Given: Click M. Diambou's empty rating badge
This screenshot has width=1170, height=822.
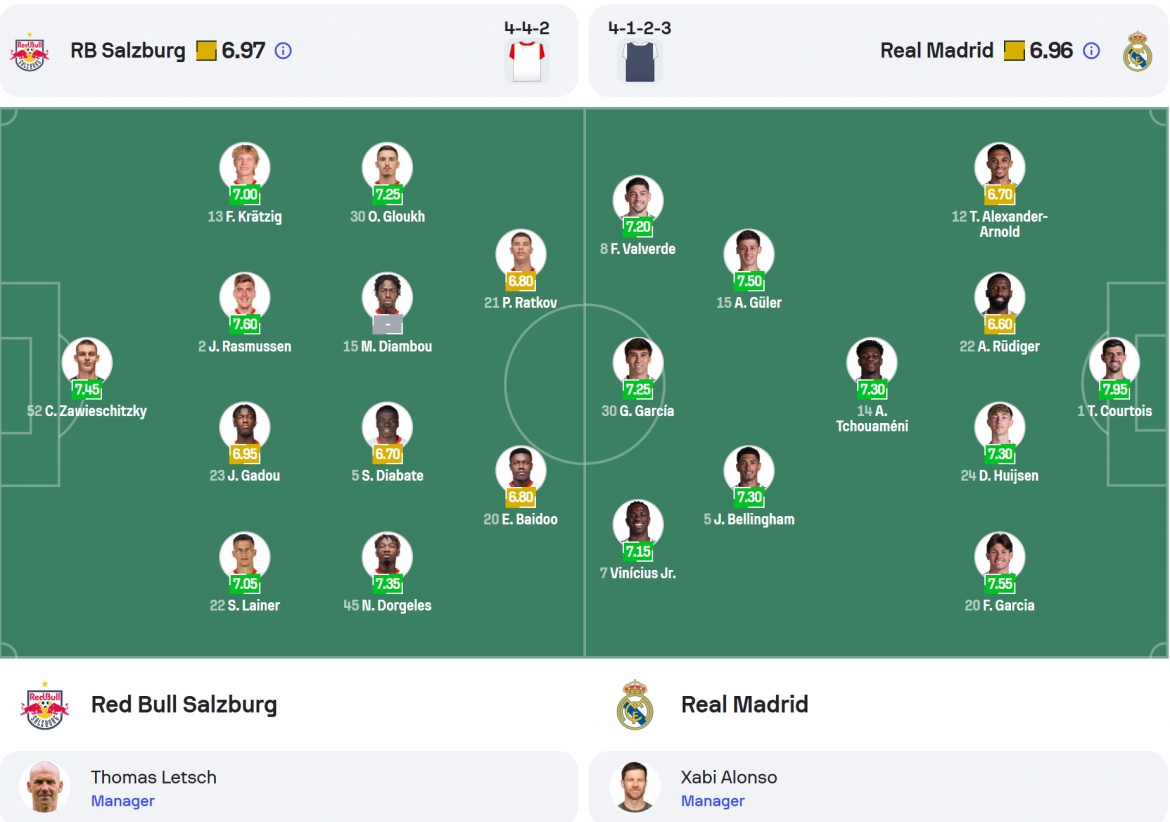Looking at the screenshot, I should [387, 324].
